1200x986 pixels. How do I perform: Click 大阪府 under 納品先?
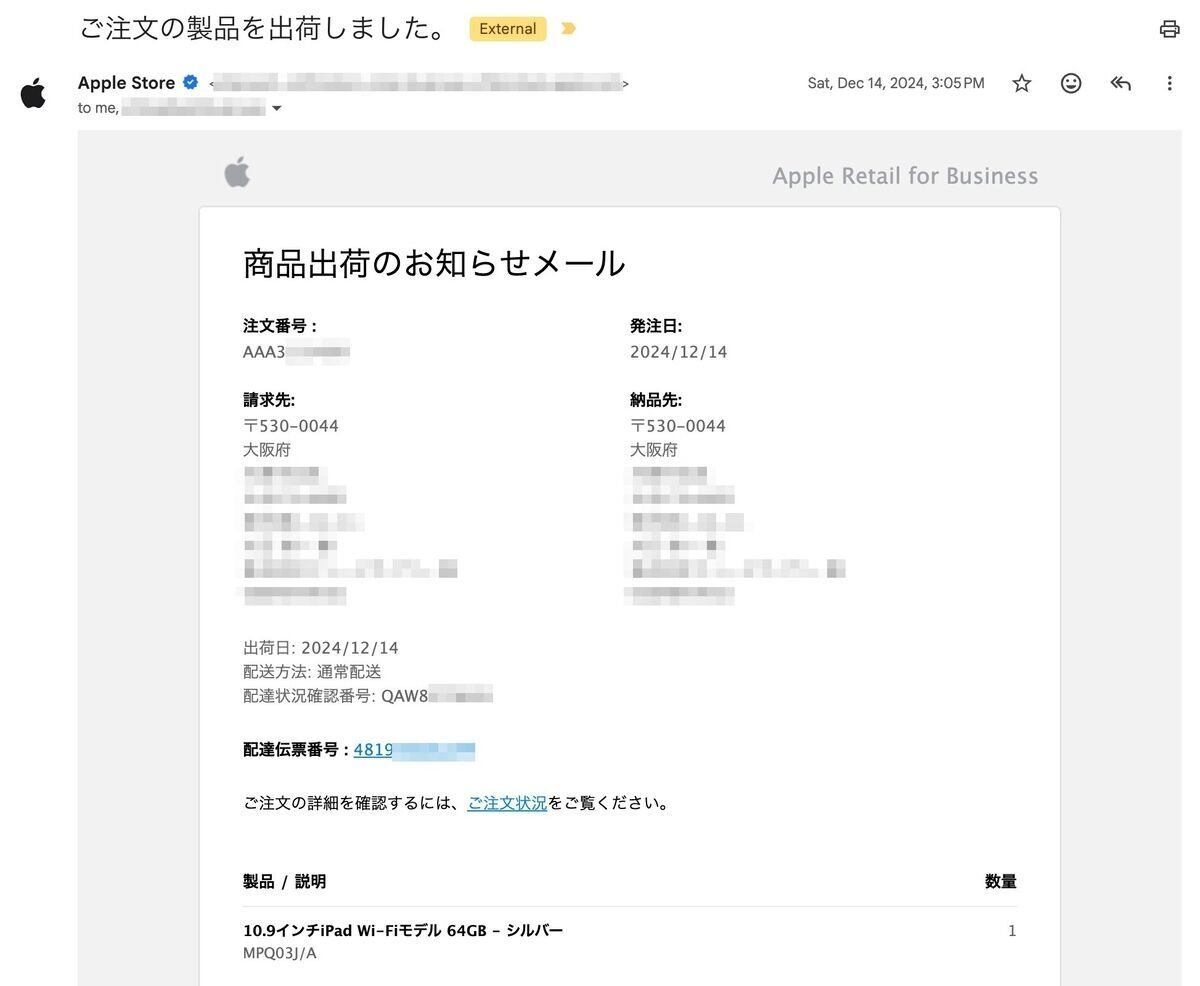(654, 450)
